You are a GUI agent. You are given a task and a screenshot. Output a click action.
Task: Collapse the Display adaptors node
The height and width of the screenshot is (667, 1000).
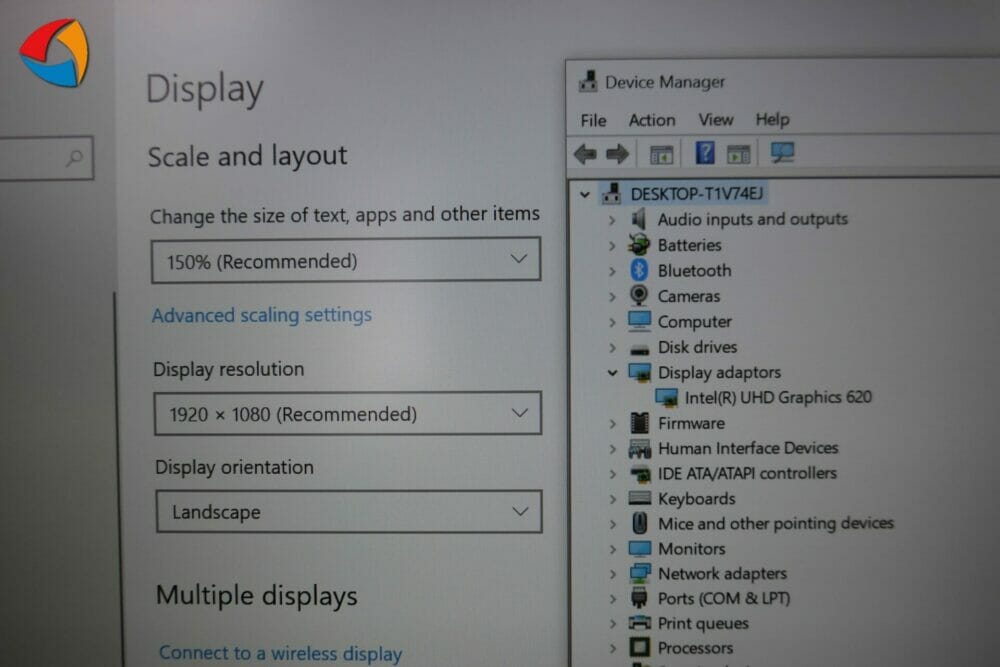tap(612, 372)
